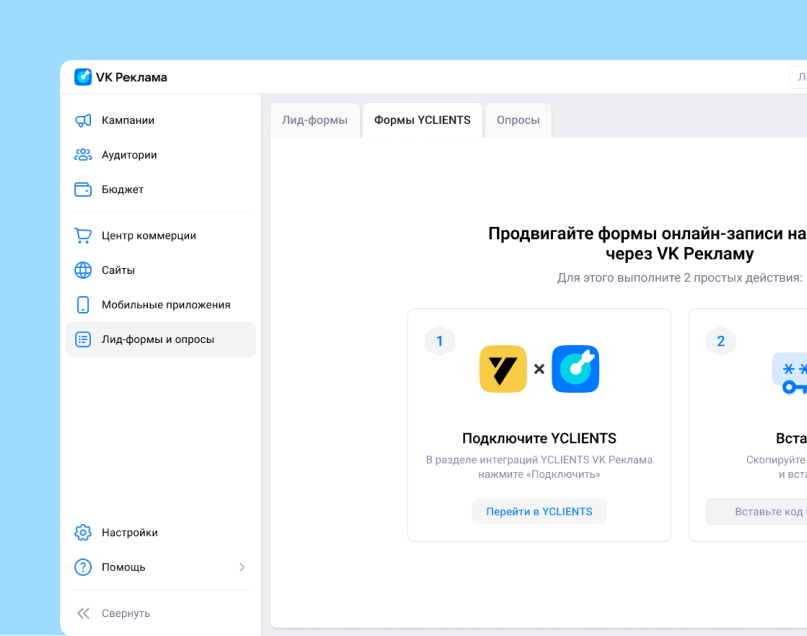Click the Кампании megaphone icon

(83, 120)
